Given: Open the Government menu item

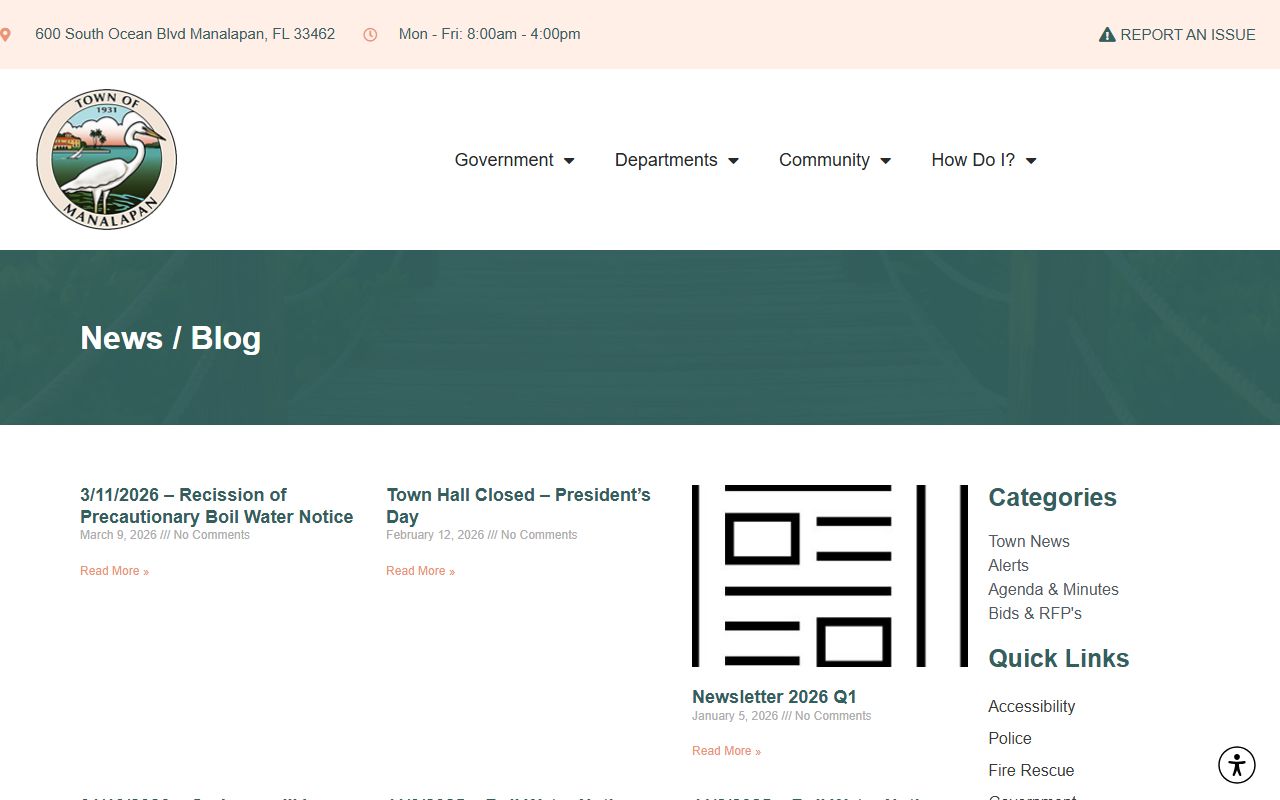Looking at the screenshot, I should (504, 160).
